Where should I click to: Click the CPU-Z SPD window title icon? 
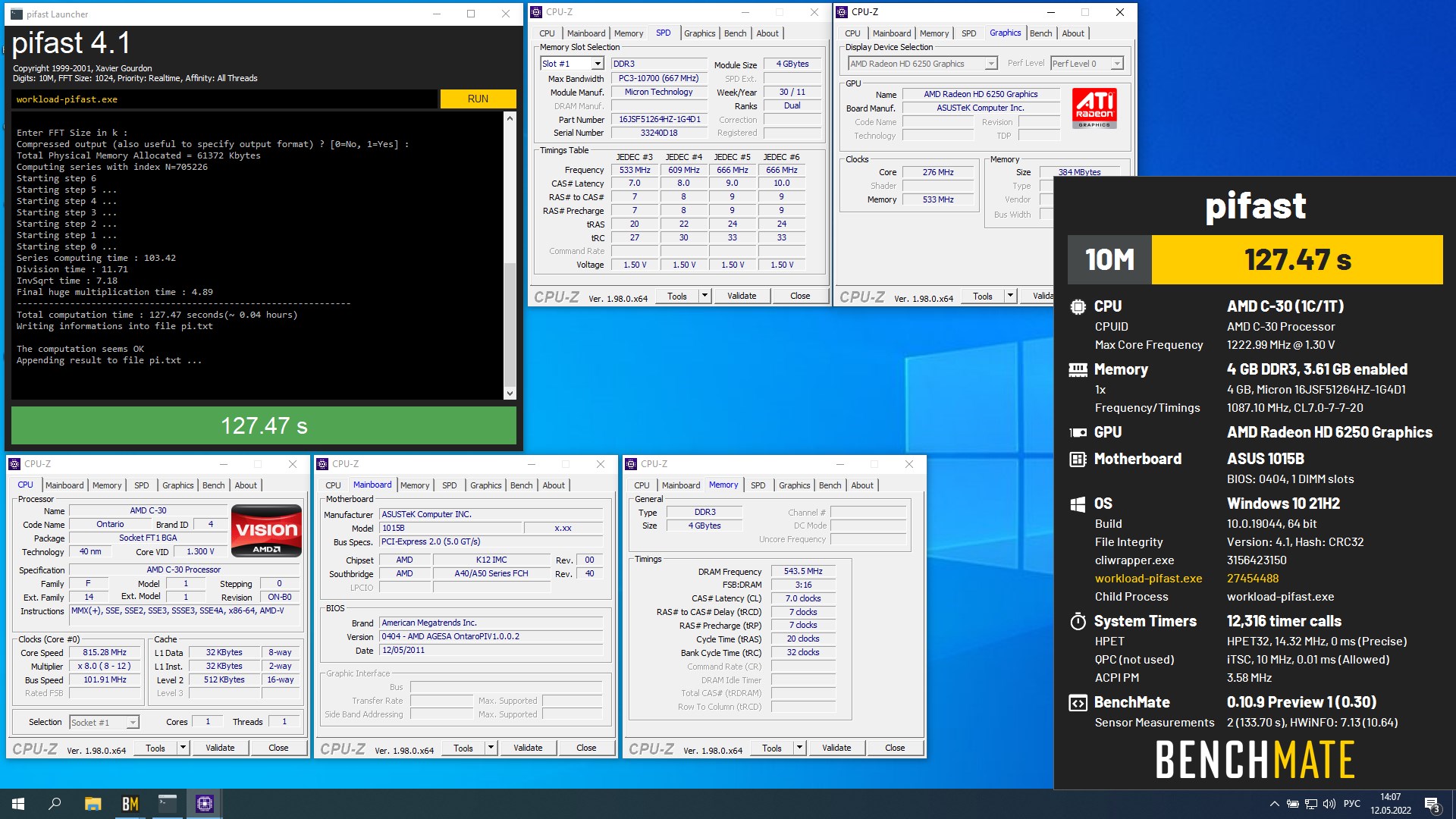[x=537, y=12]
